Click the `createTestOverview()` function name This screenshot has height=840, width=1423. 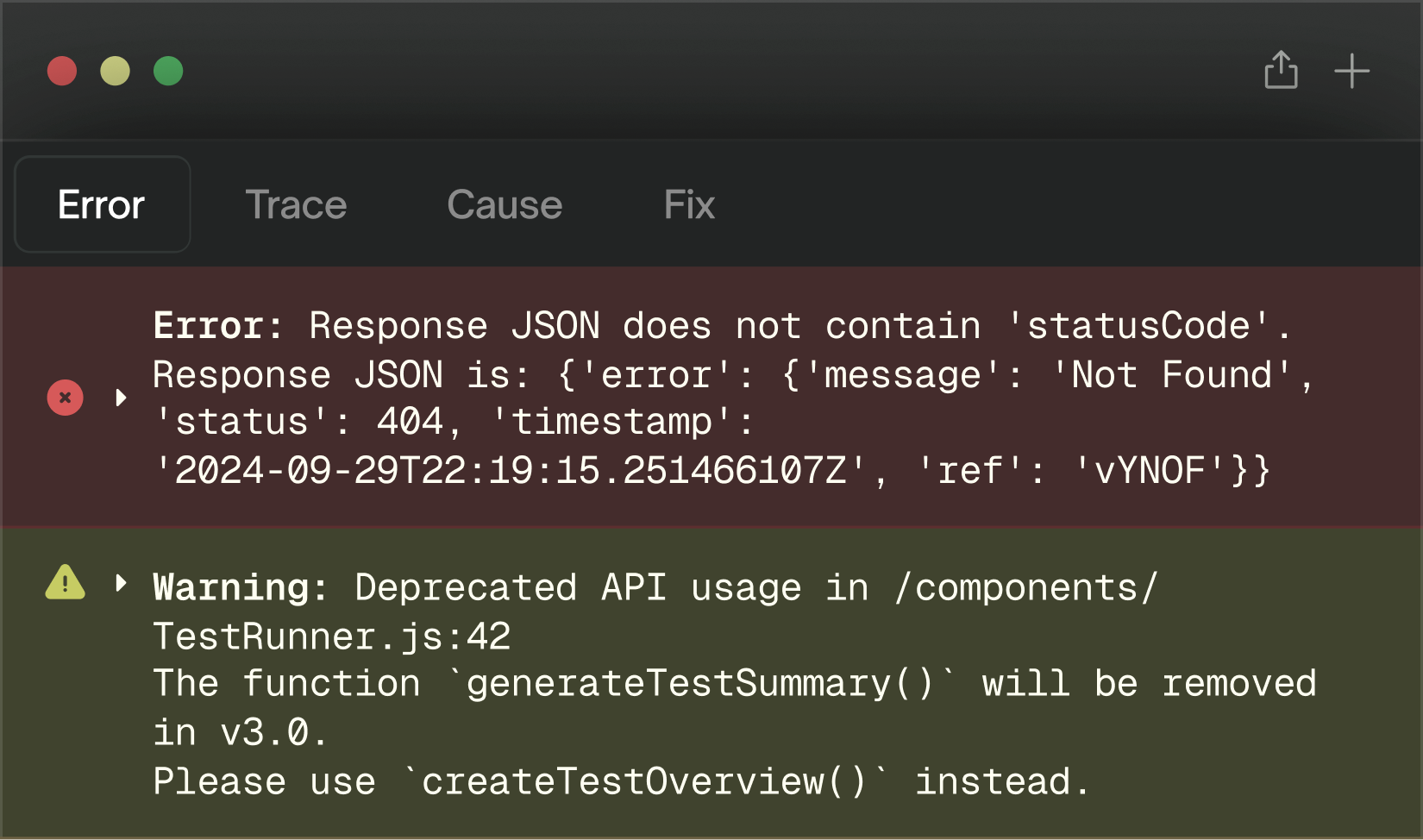(645, 781)
